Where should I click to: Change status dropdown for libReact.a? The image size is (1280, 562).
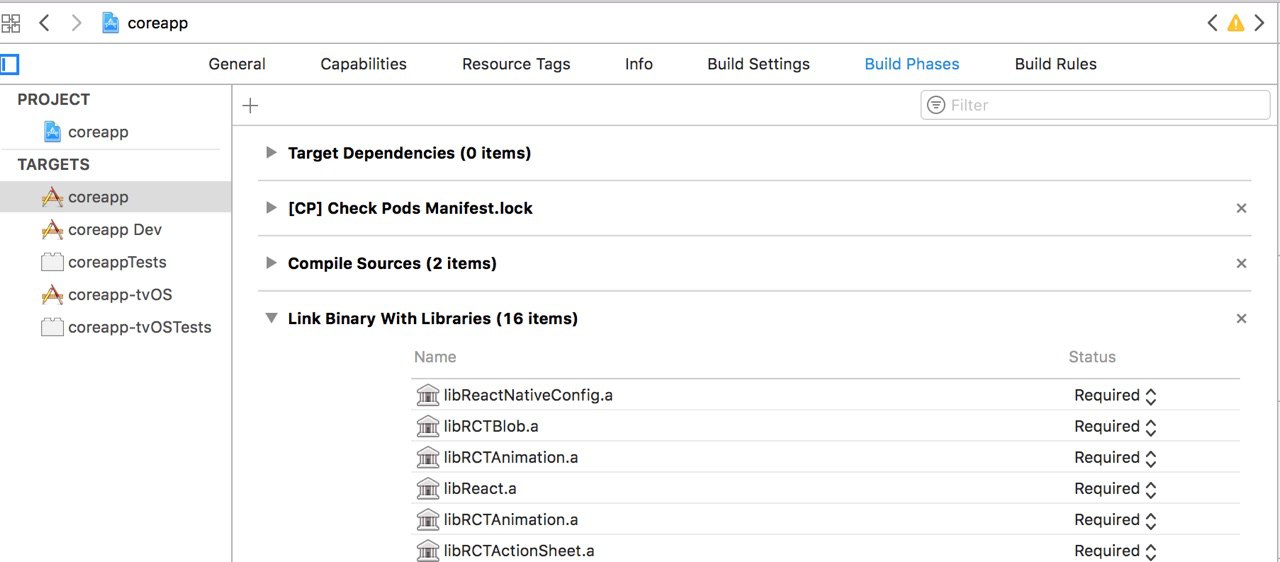point(1115,489)
